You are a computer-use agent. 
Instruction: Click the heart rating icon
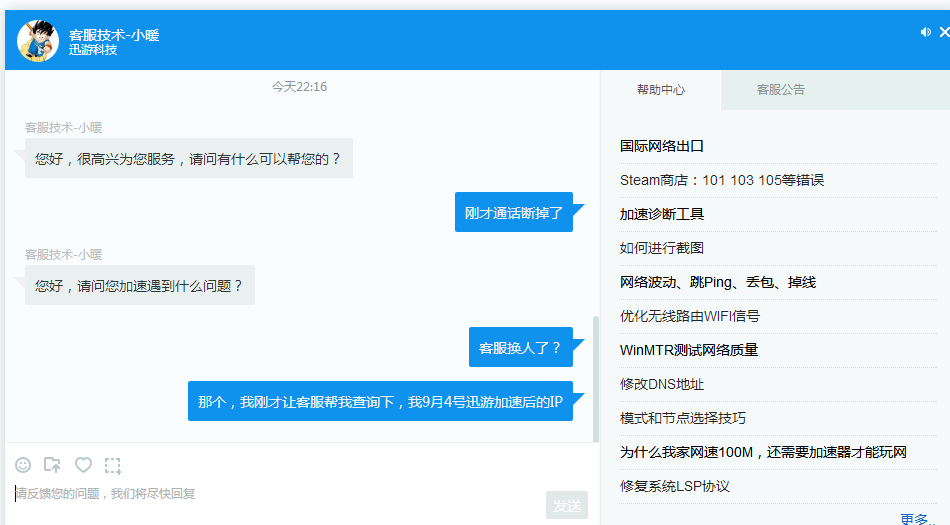coord(84,465)
